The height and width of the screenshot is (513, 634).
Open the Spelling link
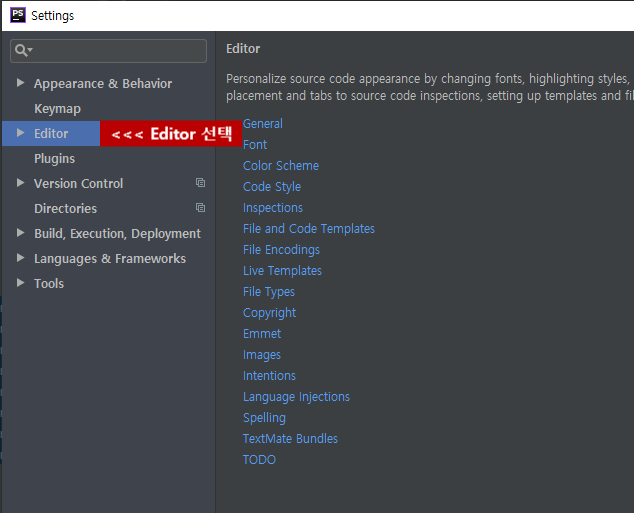[264, 418]
